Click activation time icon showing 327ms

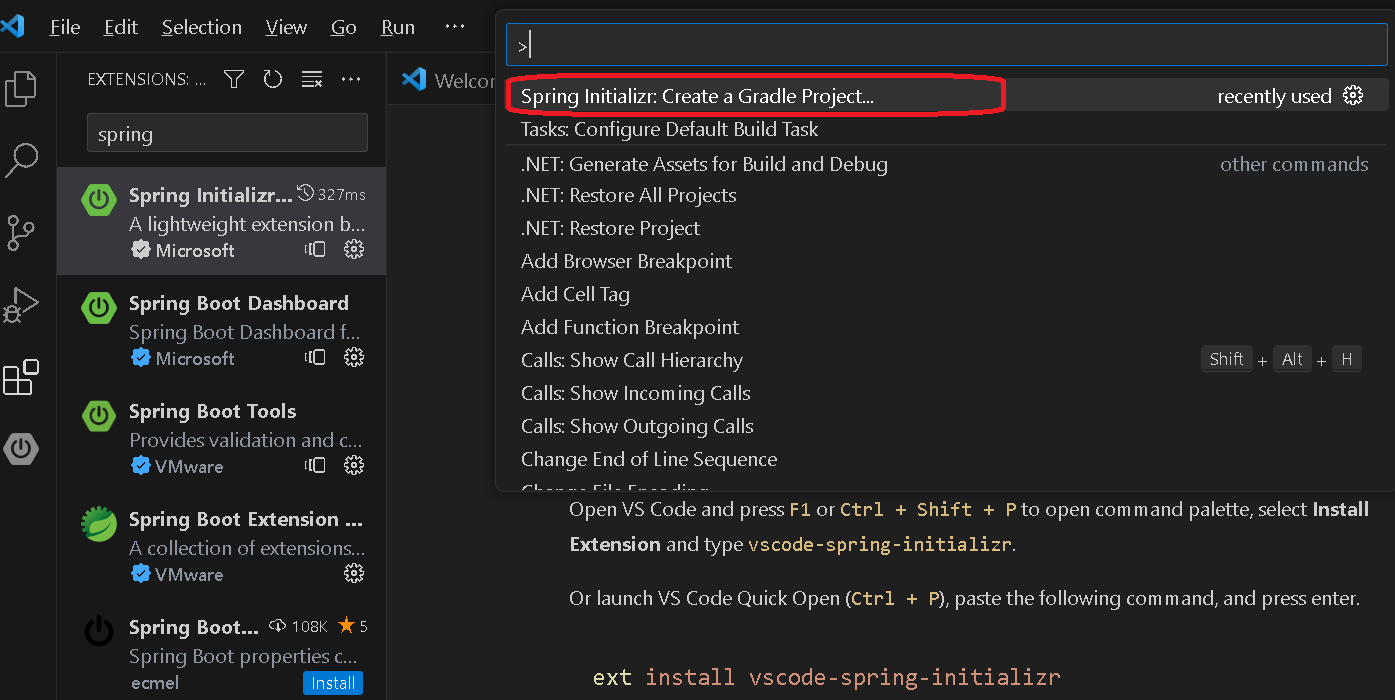(x=306, y=194)
